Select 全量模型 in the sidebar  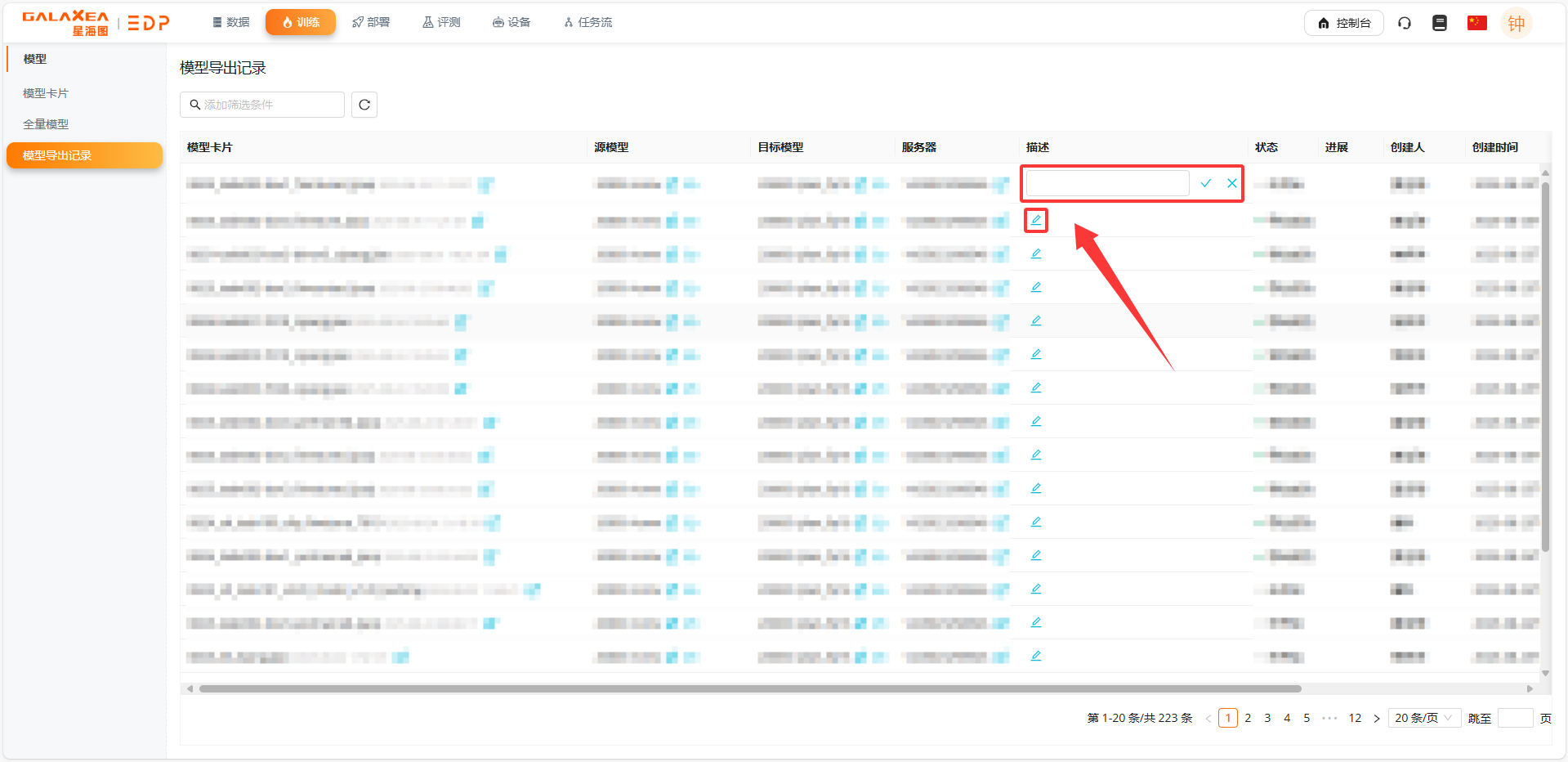tap(46, 124)
